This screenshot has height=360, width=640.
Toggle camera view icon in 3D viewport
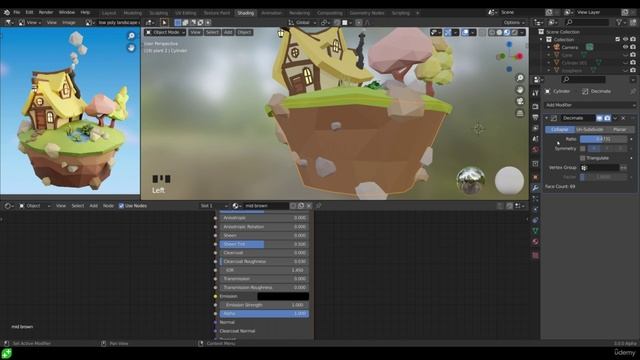[520, 101]
